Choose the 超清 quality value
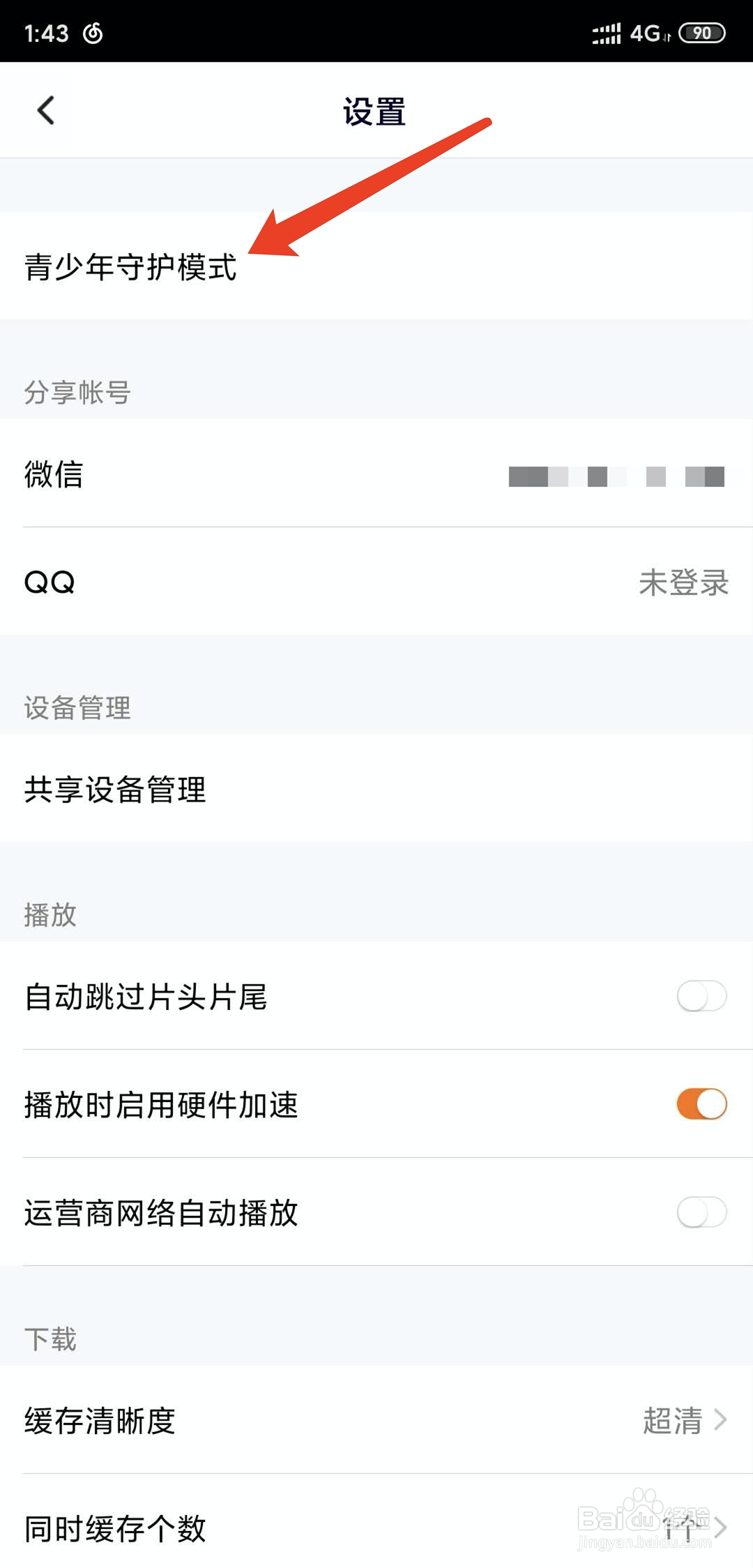753x1568 pixels. pyautogui.click(x=672, y=1420)
